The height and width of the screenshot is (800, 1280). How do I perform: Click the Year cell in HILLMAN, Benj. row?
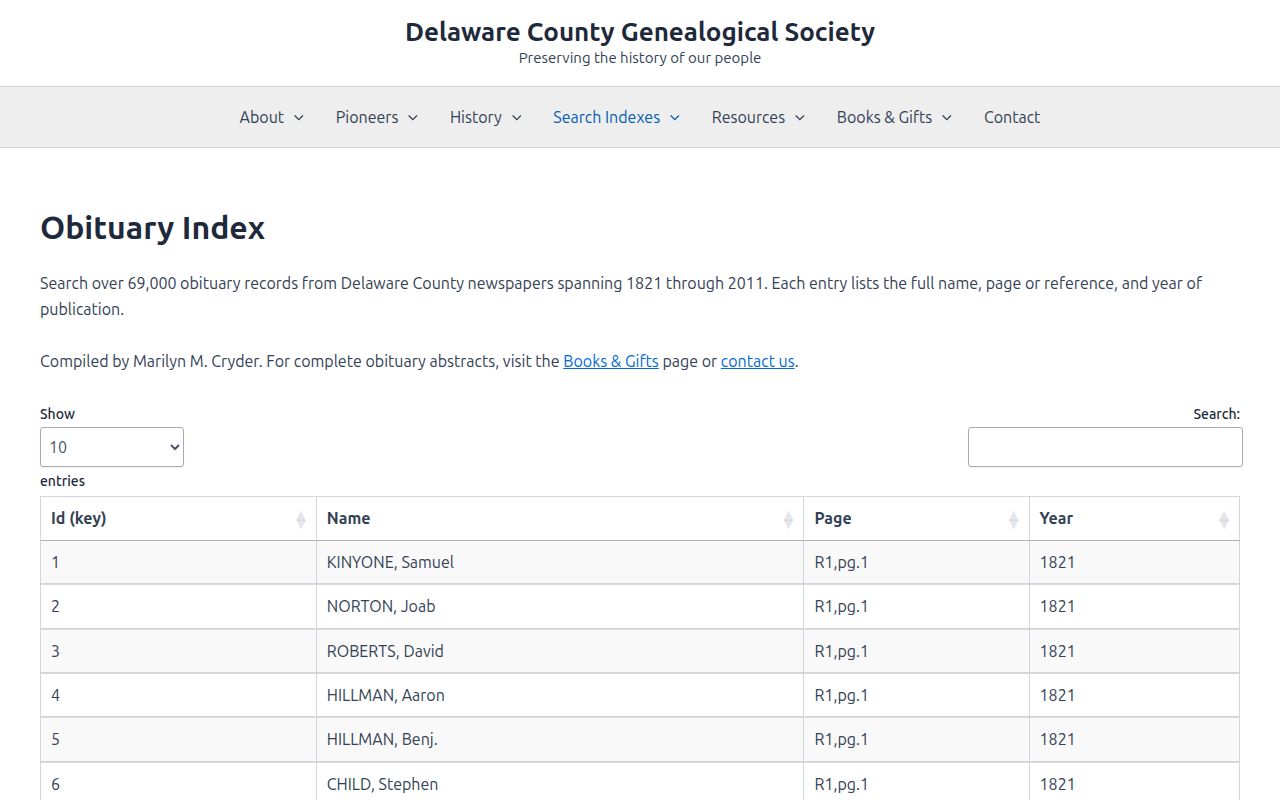[x=1134, y=739]
